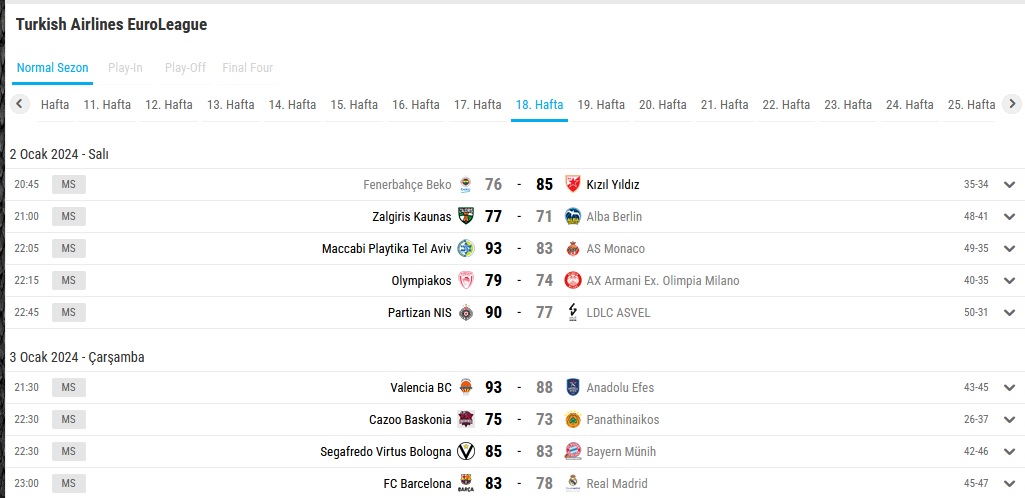The height and width of the screenshot is (498, 1025).
Task: Click the Olympiakos team logo
Action: pyautogui.click(x=466, y=281)
